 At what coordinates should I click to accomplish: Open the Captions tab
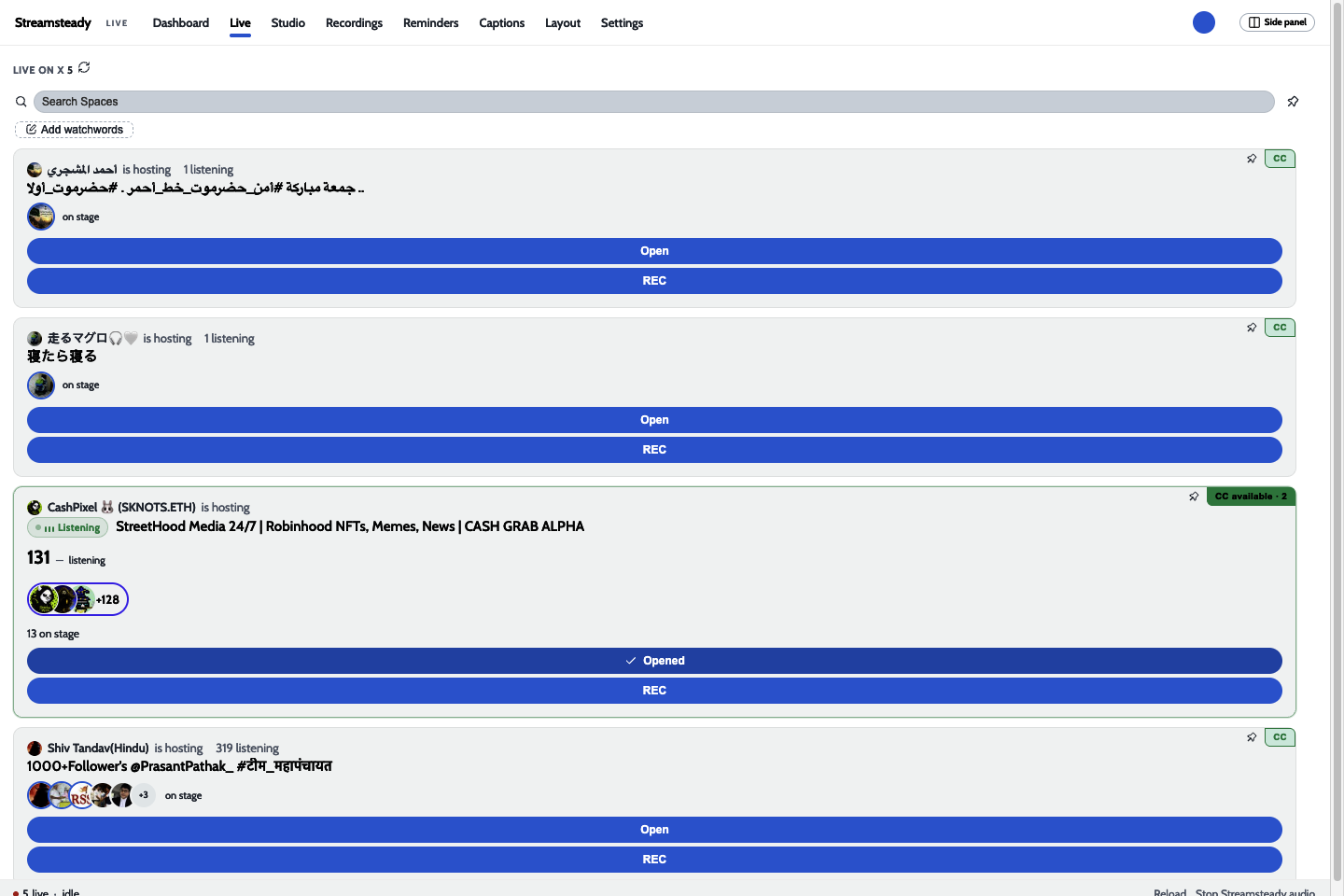click(501, 22)
